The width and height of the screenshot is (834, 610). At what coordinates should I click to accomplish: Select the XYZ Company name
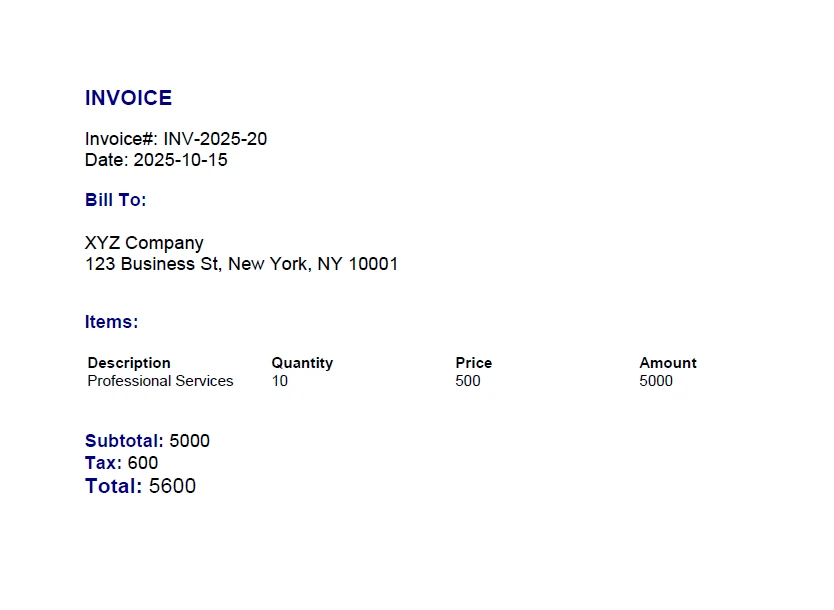pos(144,243)
